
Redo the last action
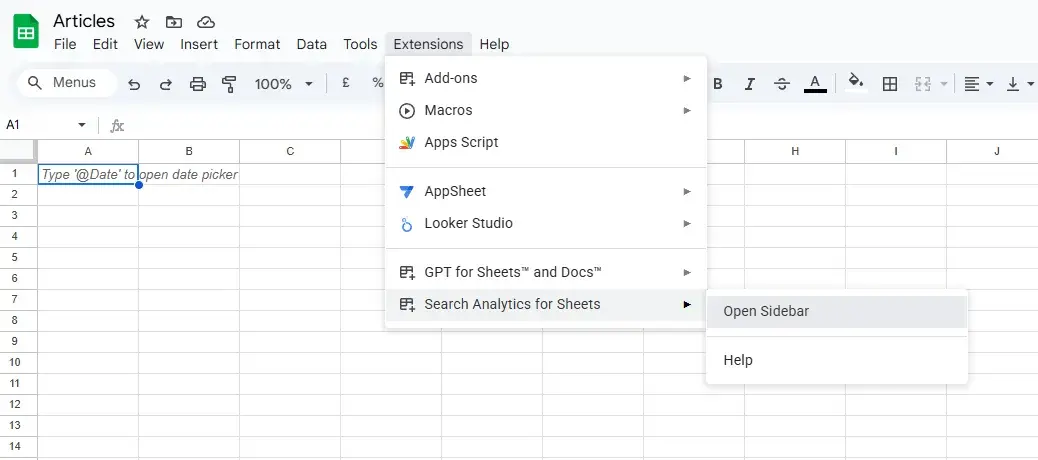pos(166,84)
